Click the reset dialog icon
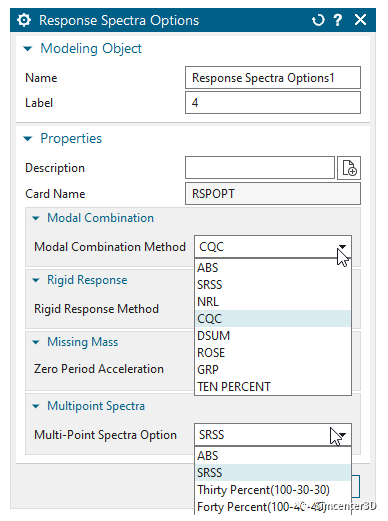 [x=318, y=20]
